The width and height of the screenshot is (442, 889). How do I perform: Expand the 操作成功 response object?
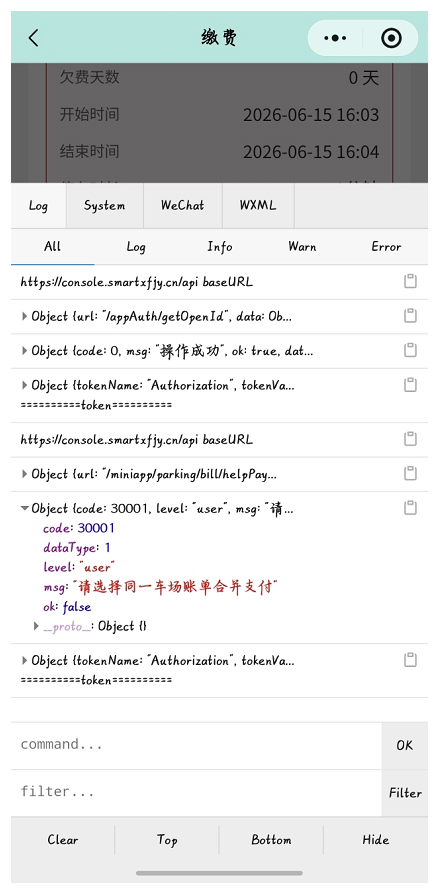(24, 351)
